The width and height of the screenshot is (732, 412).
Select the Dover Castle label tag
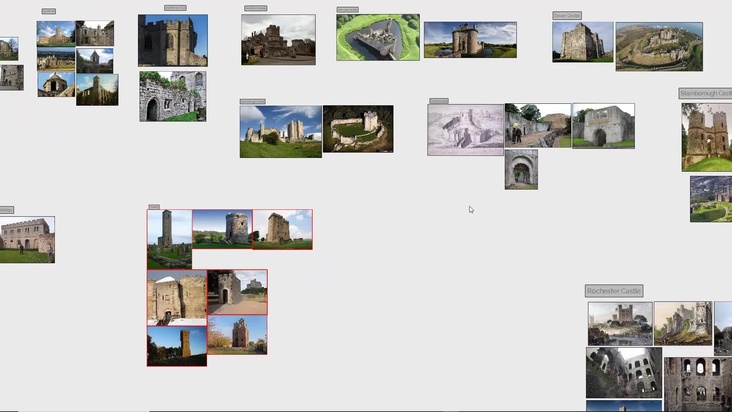(566, 16)
